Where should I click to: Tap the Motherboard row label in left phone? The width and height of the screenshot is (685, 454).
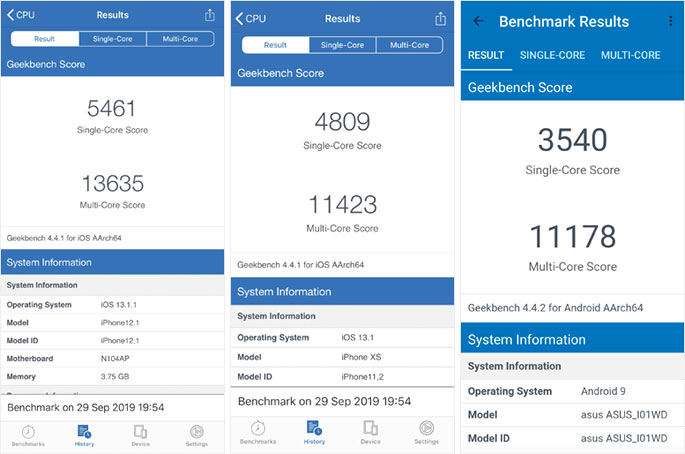(30, 359)
